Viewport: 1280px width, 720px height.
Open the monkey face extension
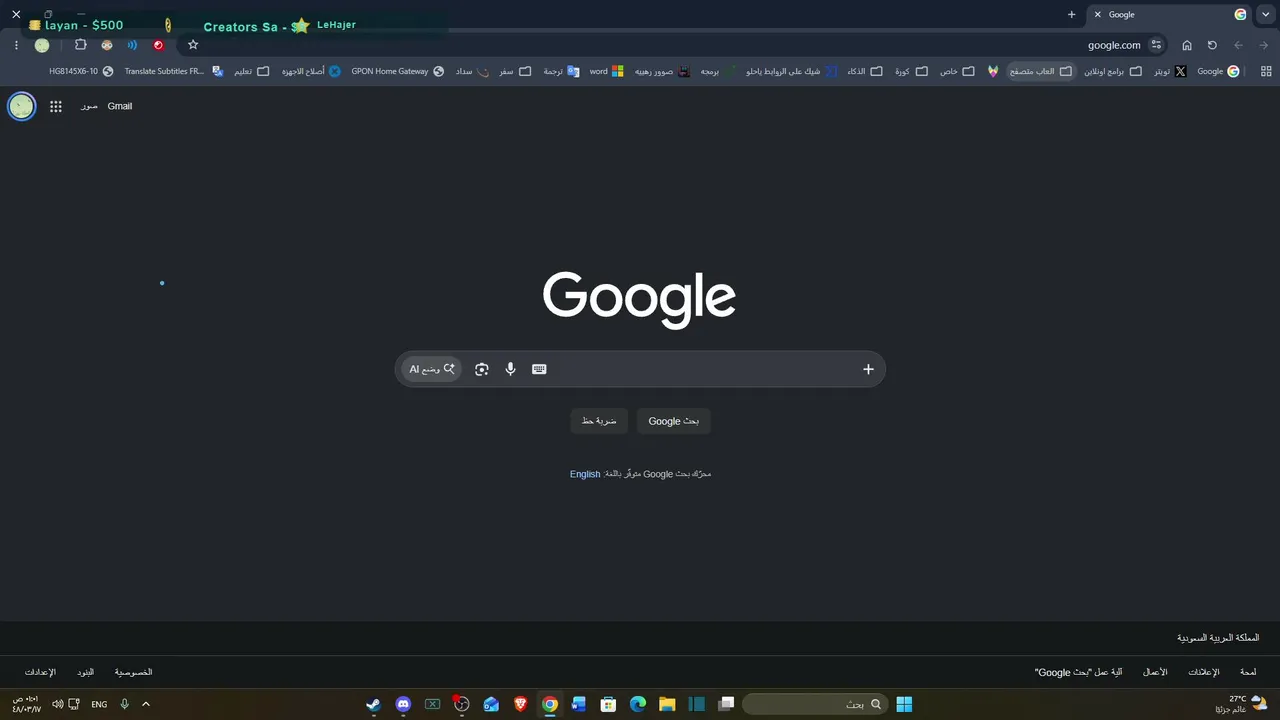(x=107, y=45)
